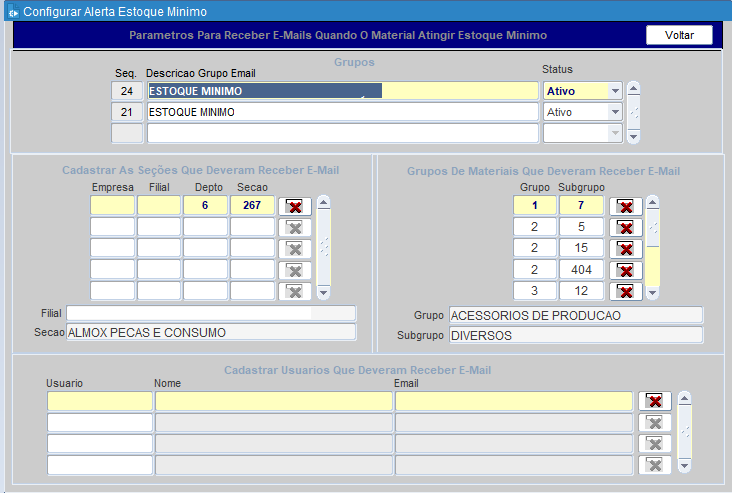Click the ALMOX PECAS E CONSUMO Secao field
The height and width of the screenshot is (493, 732).
(211, 332)
